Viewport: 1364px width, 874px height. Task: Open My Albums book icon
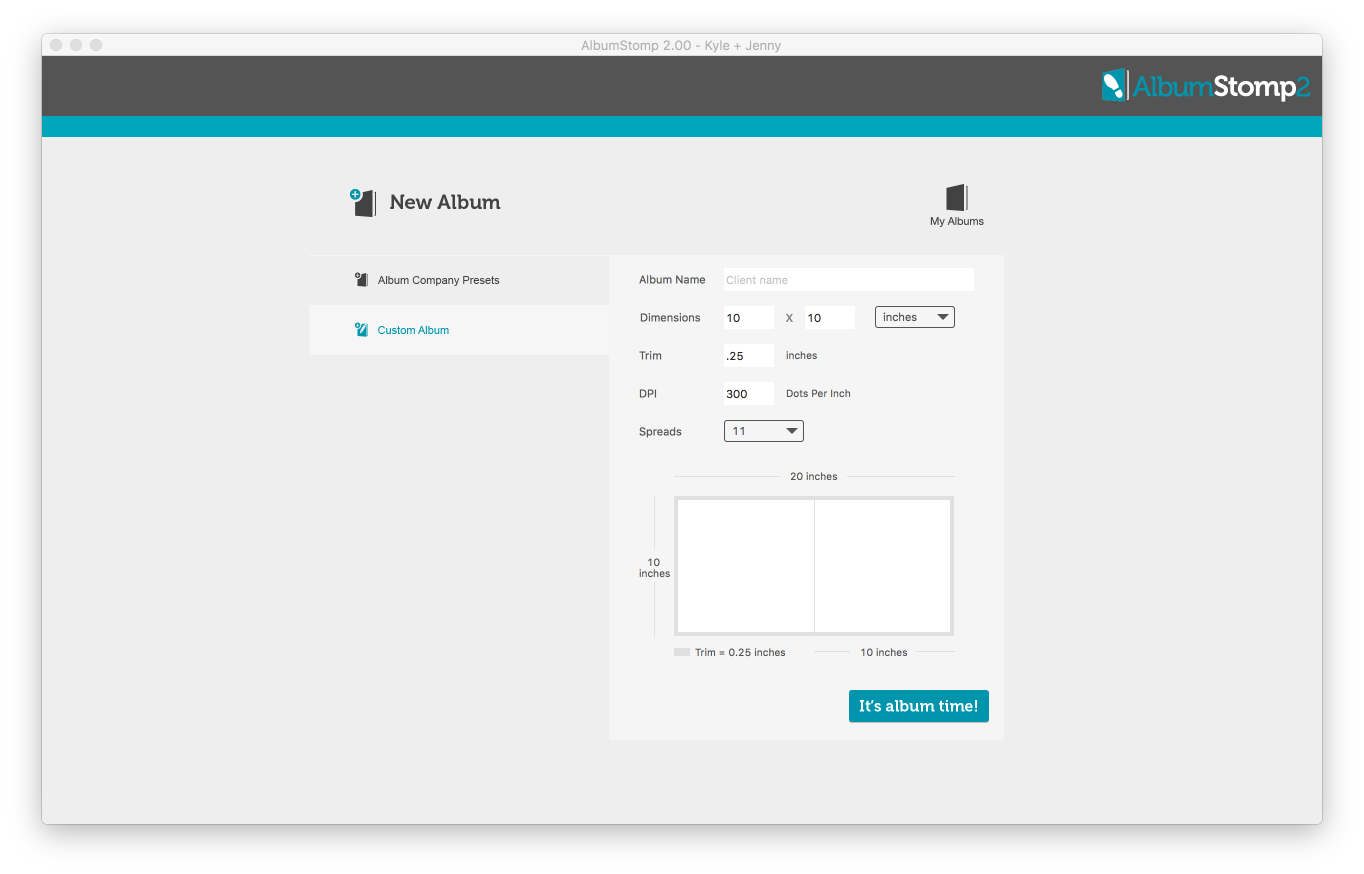point(957,197)
